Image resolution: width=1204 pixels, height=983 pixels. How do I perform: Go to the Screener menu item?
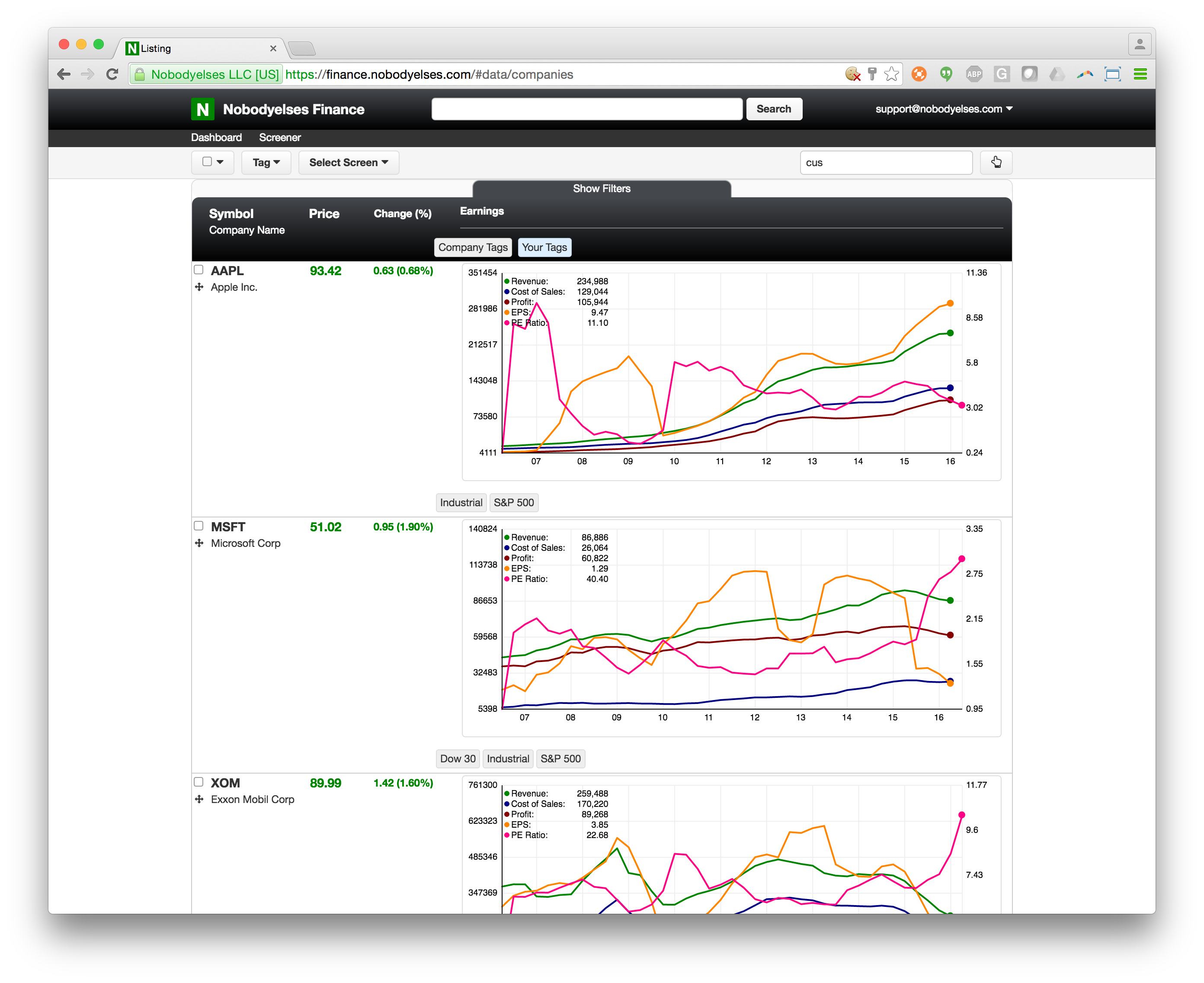point(280,138)
